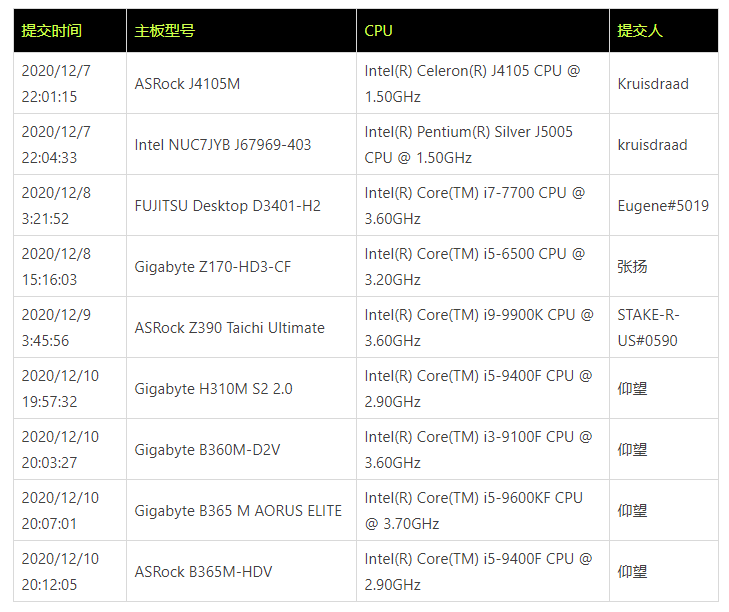The image size is (729, 612).
Task: Click Gigabyte H310M S2 2.0 cell
Action: click(x=241, y=388)
